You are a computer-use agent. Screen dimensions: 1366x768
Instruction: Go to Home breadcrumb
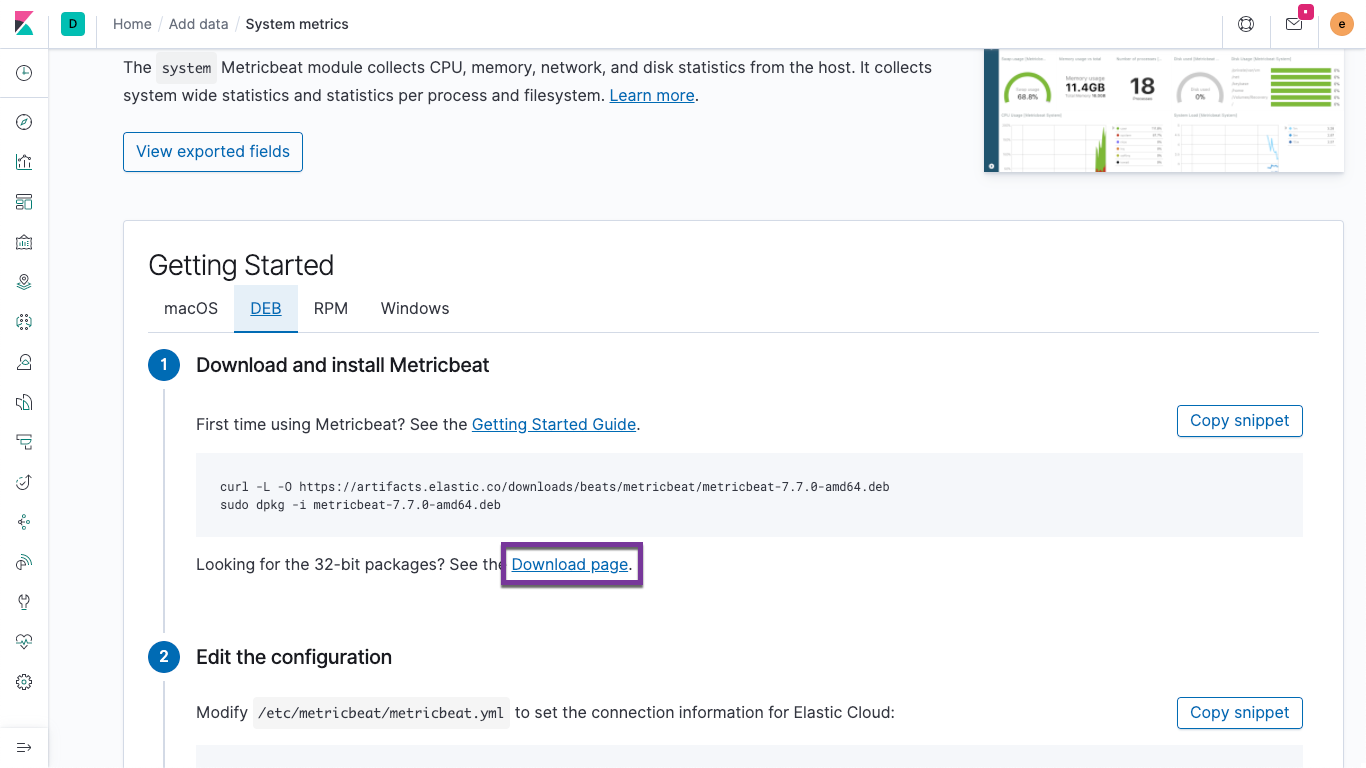pos(132,24)
